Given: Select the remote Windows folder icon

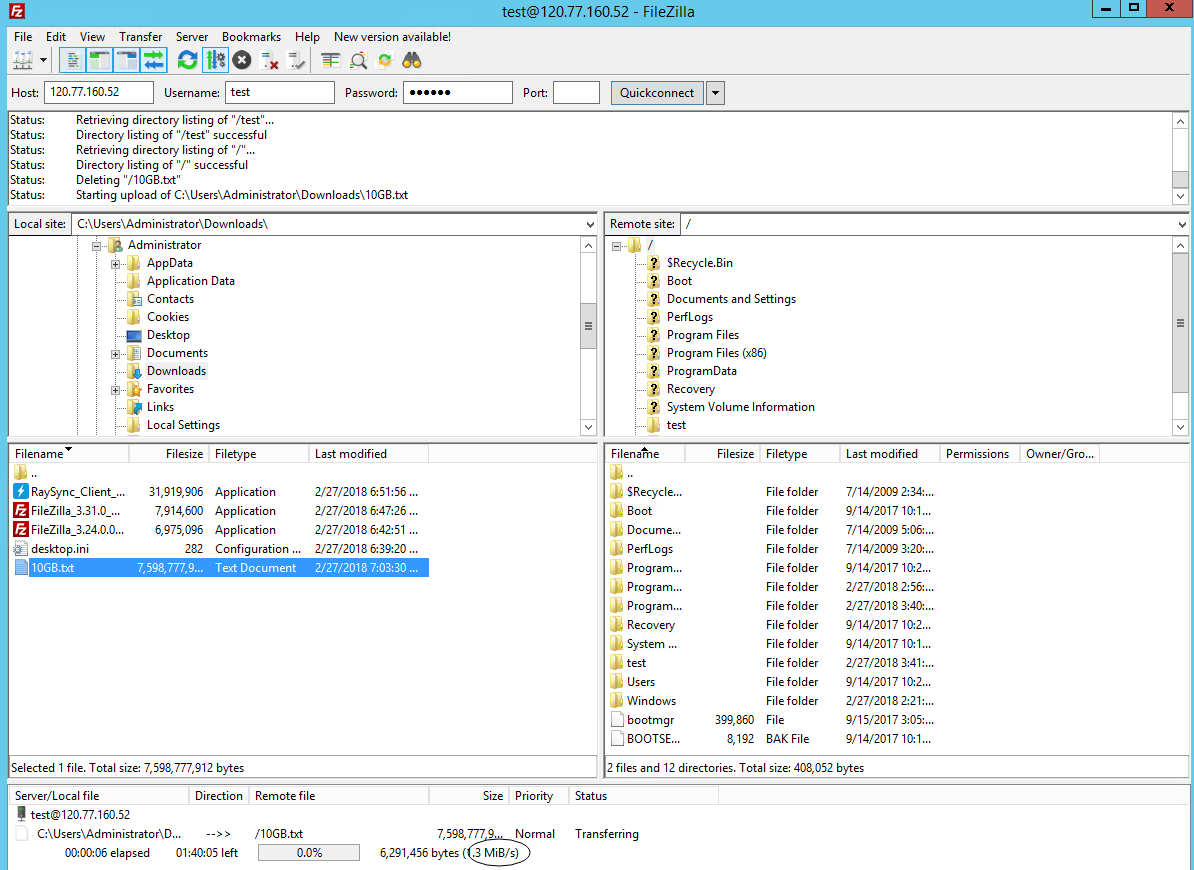Looking at the screenshot, I should pos(617,700).
